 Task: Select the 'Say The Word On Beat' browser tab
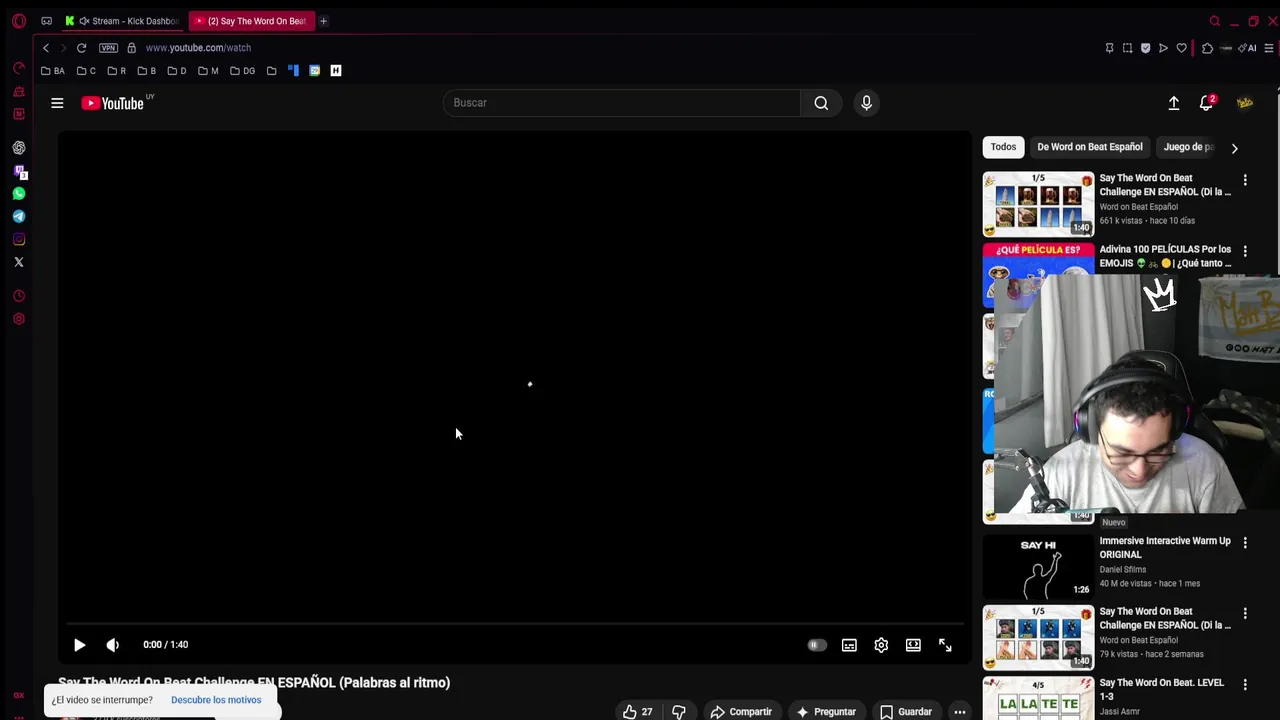point(252,21)
